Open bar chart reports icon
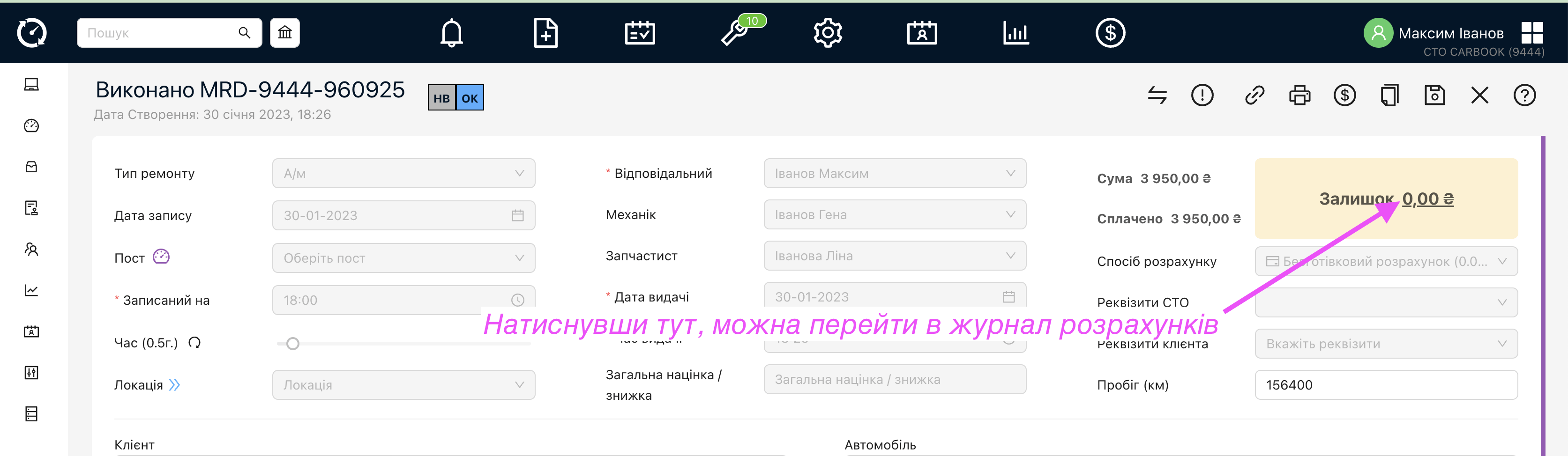This screenshot has height=456, width=1568. [1016, 33]
